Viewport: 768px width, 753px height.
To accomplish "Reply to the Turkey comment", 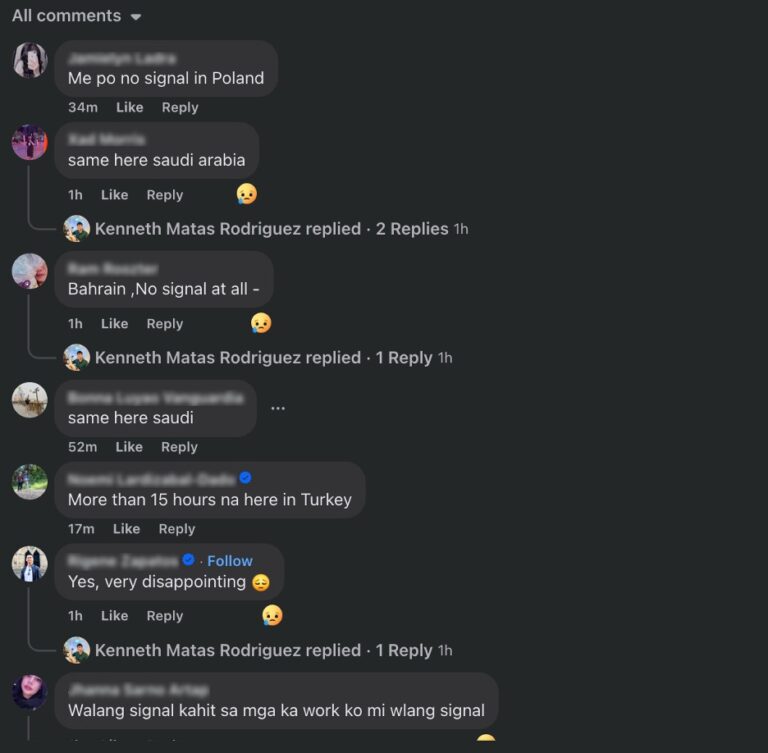I will pos(177,529).
